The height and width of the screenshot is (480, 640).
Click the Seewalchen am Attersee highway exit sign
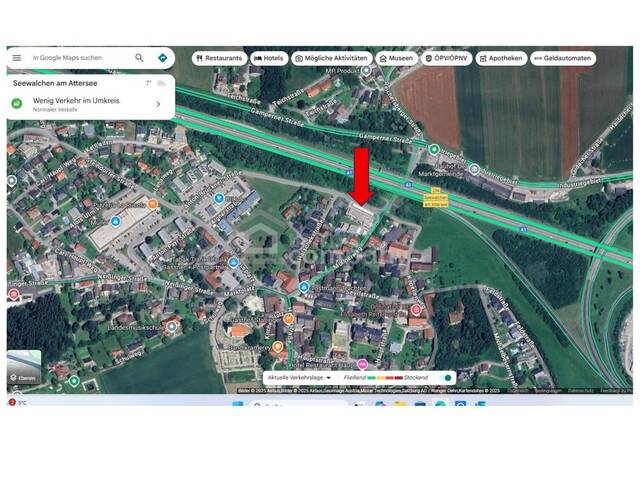coord(436,198)
